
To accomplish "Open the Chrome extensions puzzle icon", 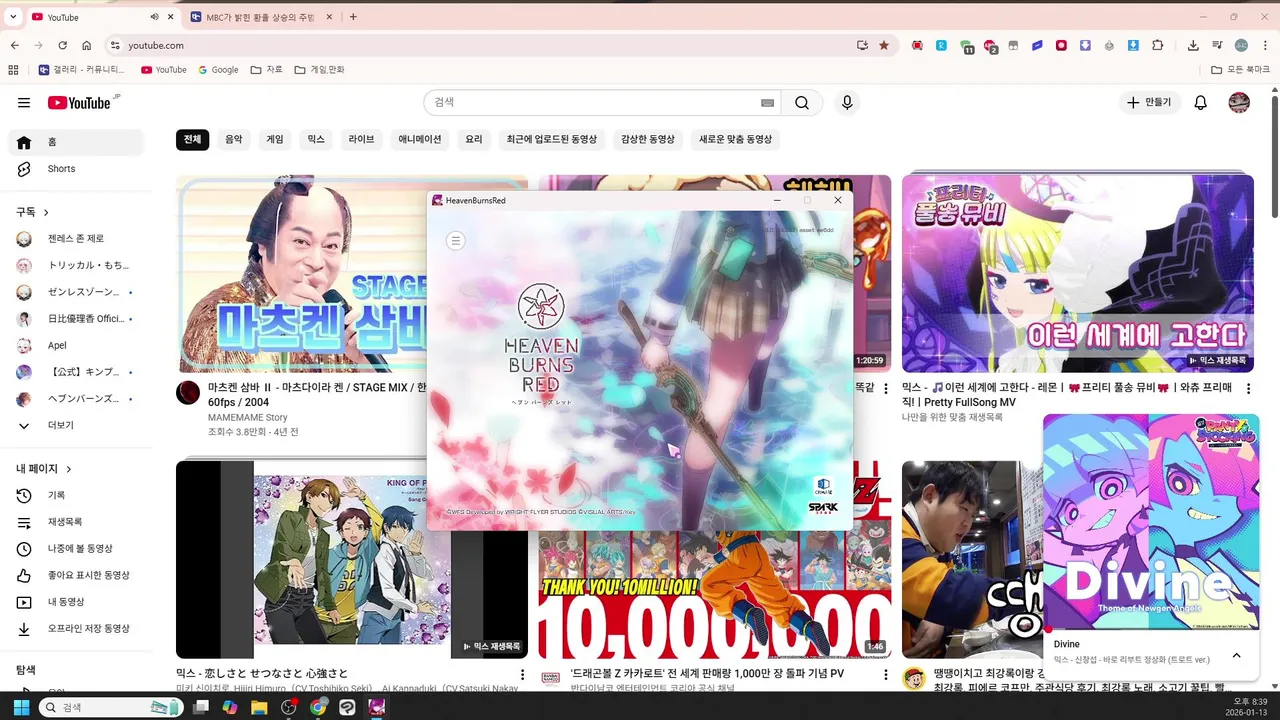I will pyautogui.click(x=1158, y=45).
